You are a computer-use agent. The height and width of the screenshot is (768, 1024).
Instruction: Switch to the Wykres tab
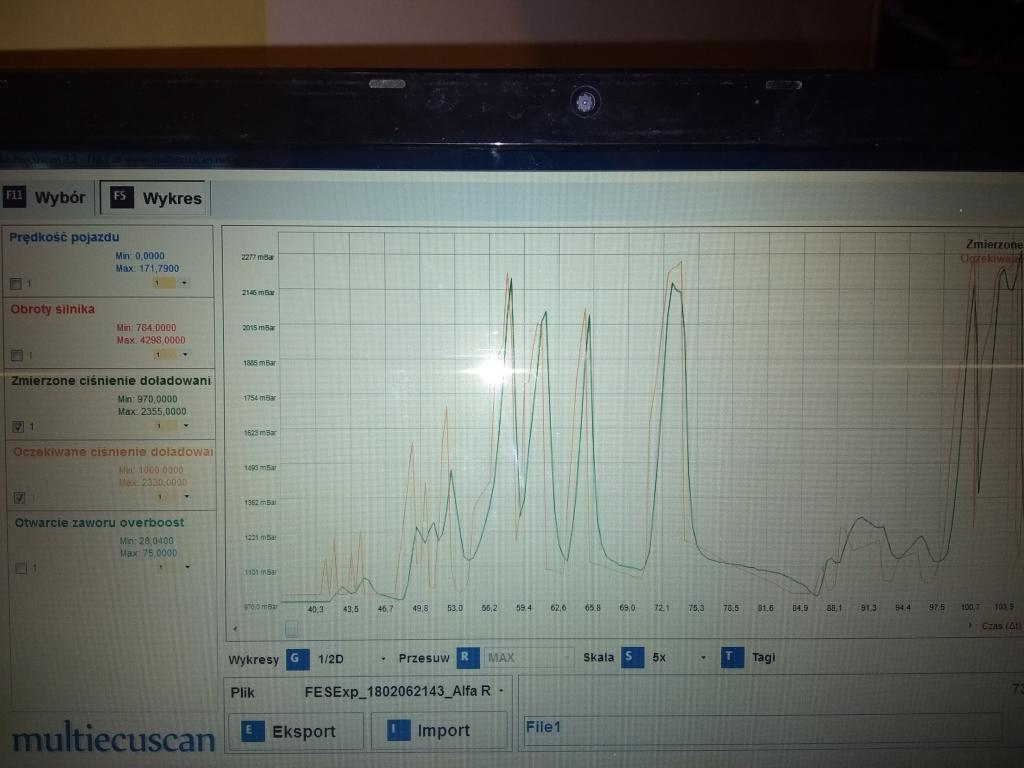pyautogui.click(x=154, y=197)
